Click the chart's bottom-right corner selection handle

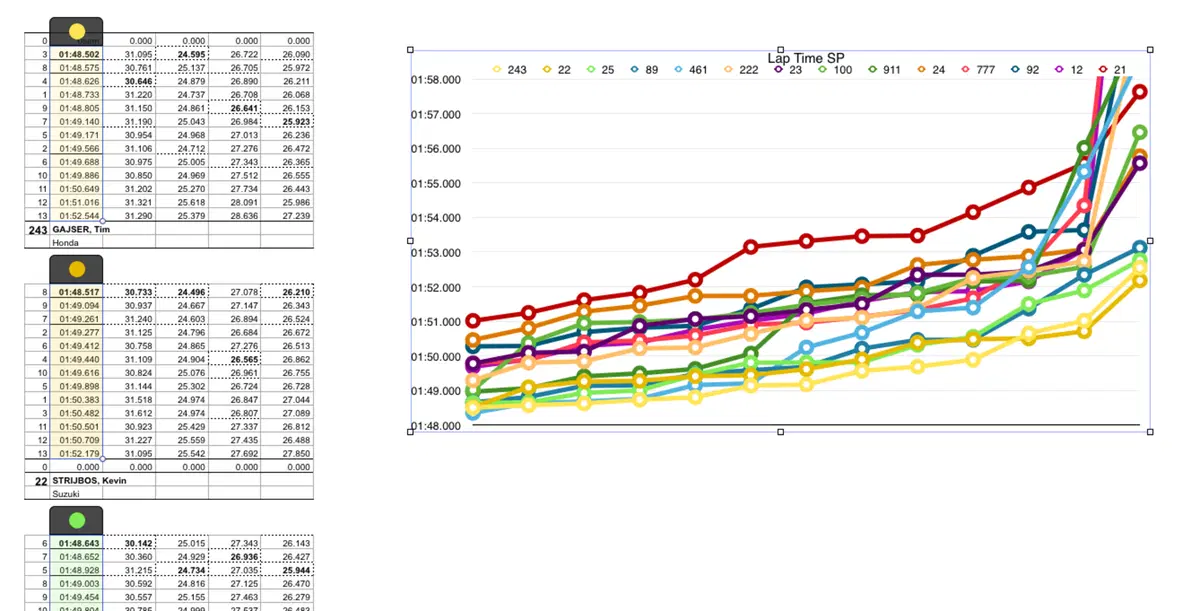tap(1150, 432)
